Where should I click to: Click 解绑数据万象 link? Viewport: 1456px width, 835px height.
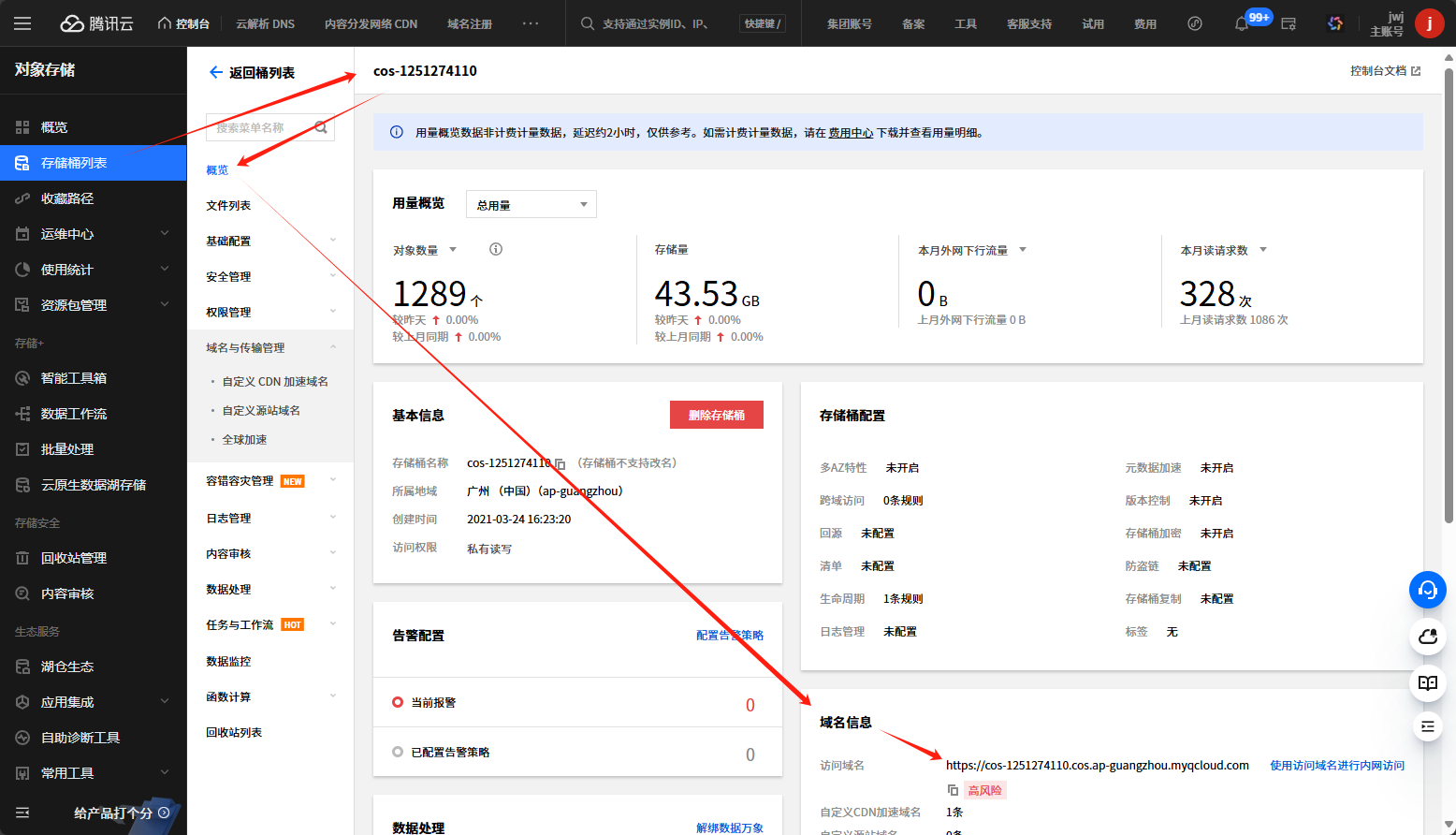[x=730, y=828]
